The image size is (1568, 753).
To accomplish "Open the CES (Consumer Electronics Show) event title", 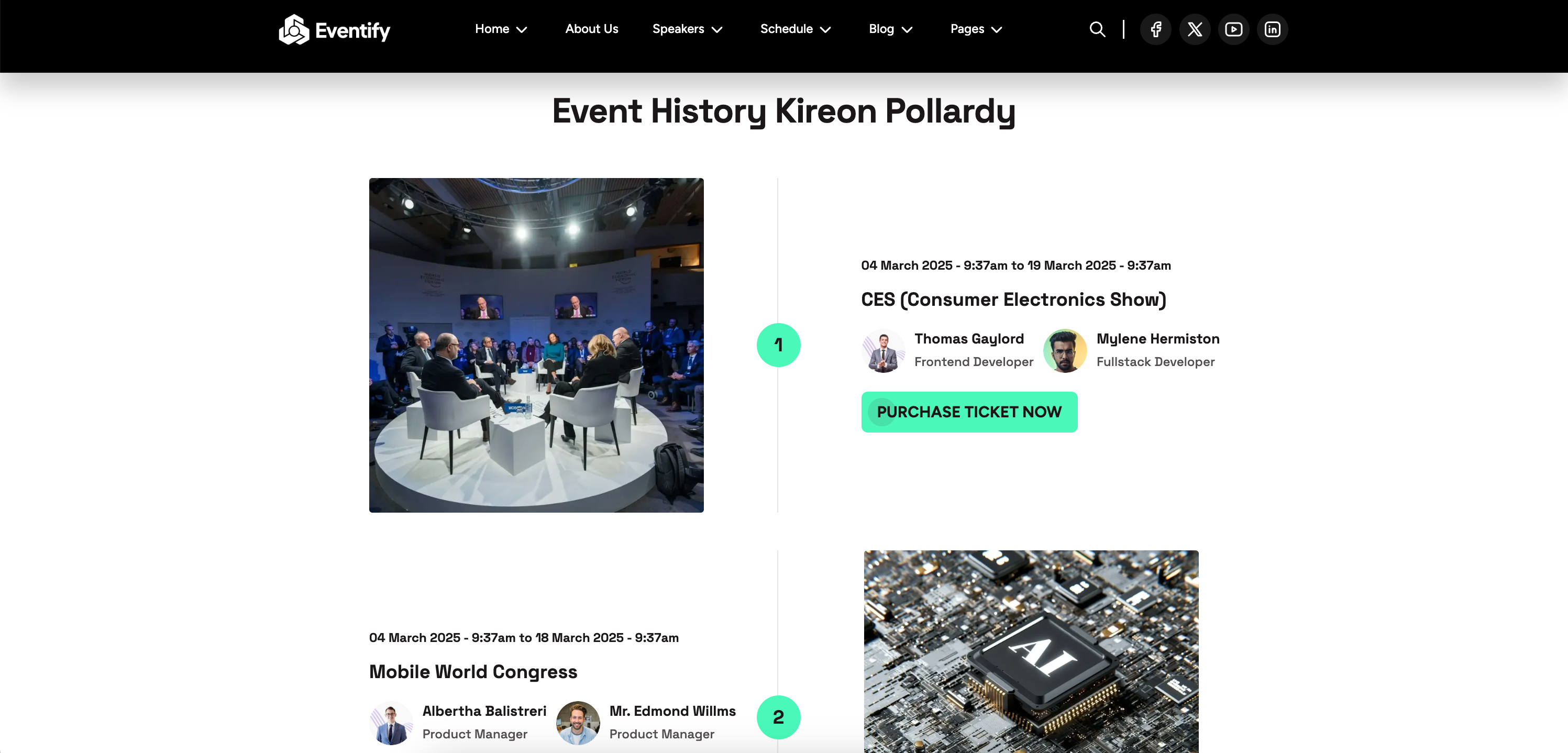I will tap(1013, 300).
